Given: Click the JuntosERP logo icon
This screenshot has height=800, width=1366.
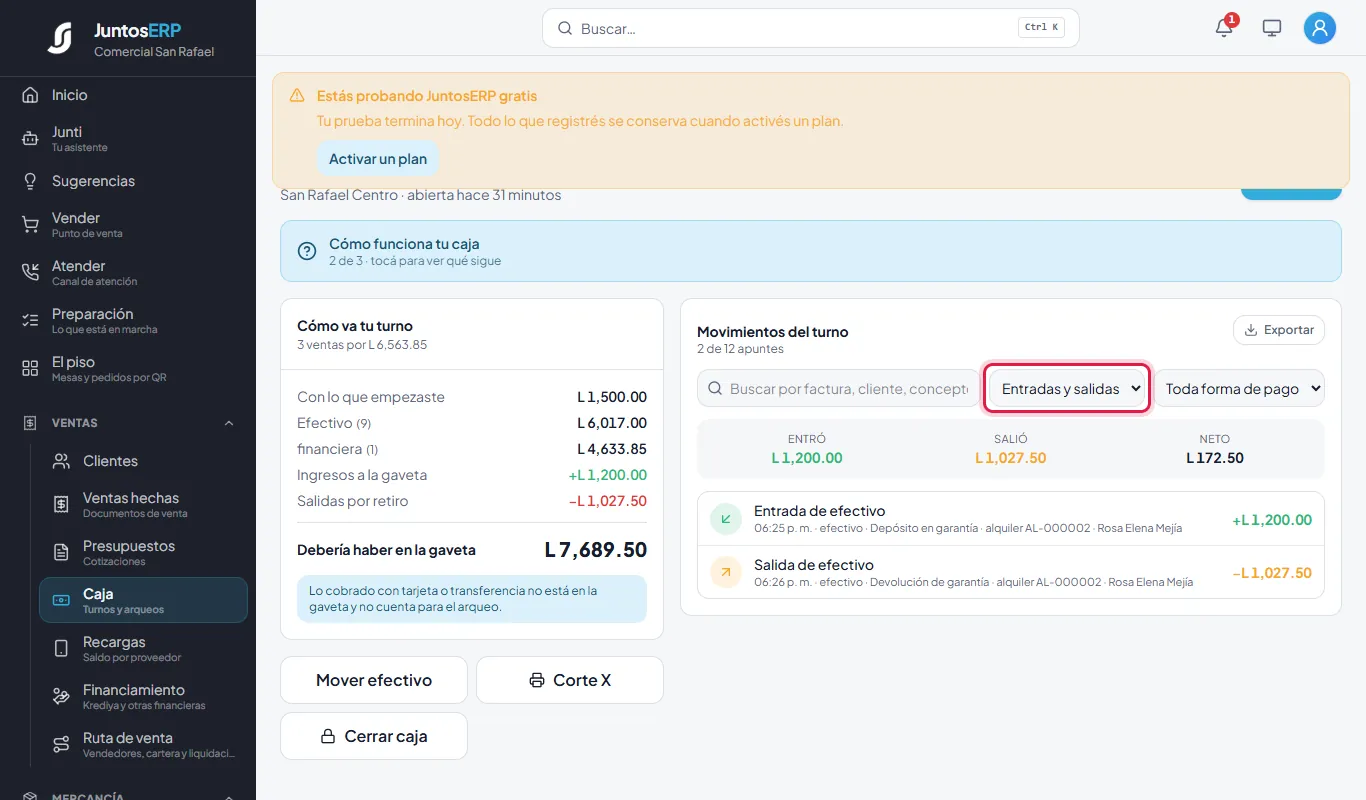Looking at the screenshot, I should coord(60,38).
